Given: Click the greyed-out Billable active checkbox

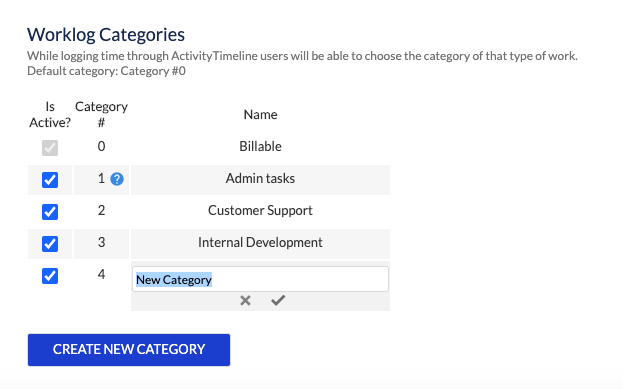Looking at the screenshot, I should click(50, 148).
